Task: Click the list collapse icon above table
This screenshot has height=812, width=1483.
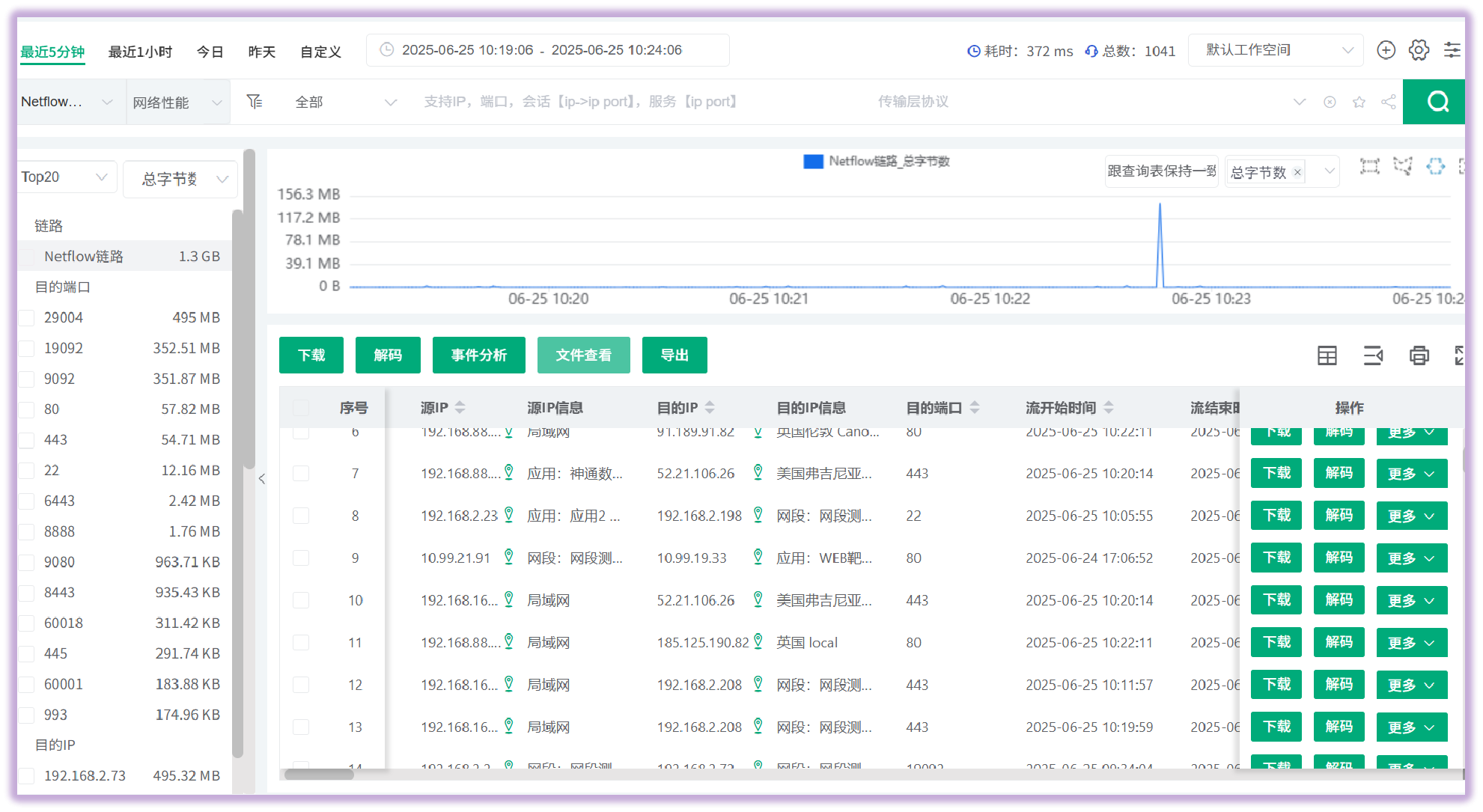Action: click(x=1373, y=355)
